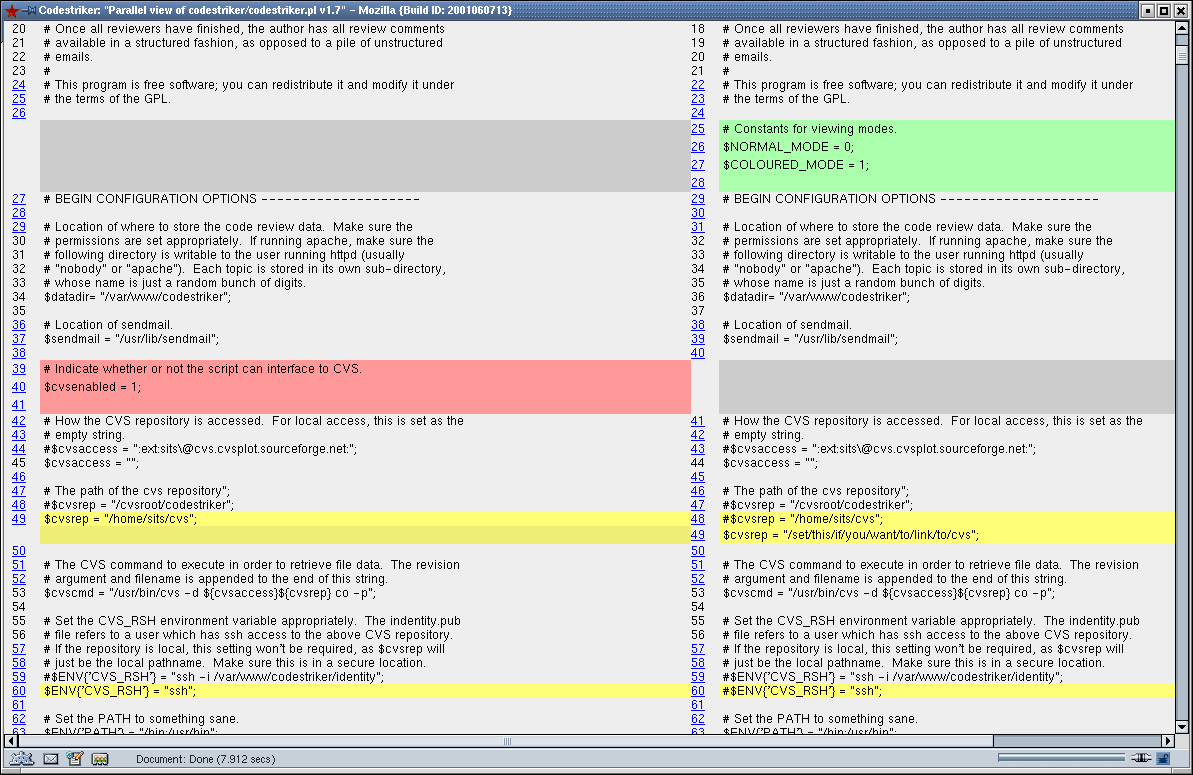Image resolution: width=1193 pixels, height=775 pixels.
Task: Click the vertical scrollbar up arrow
Action: point(1183,27)
